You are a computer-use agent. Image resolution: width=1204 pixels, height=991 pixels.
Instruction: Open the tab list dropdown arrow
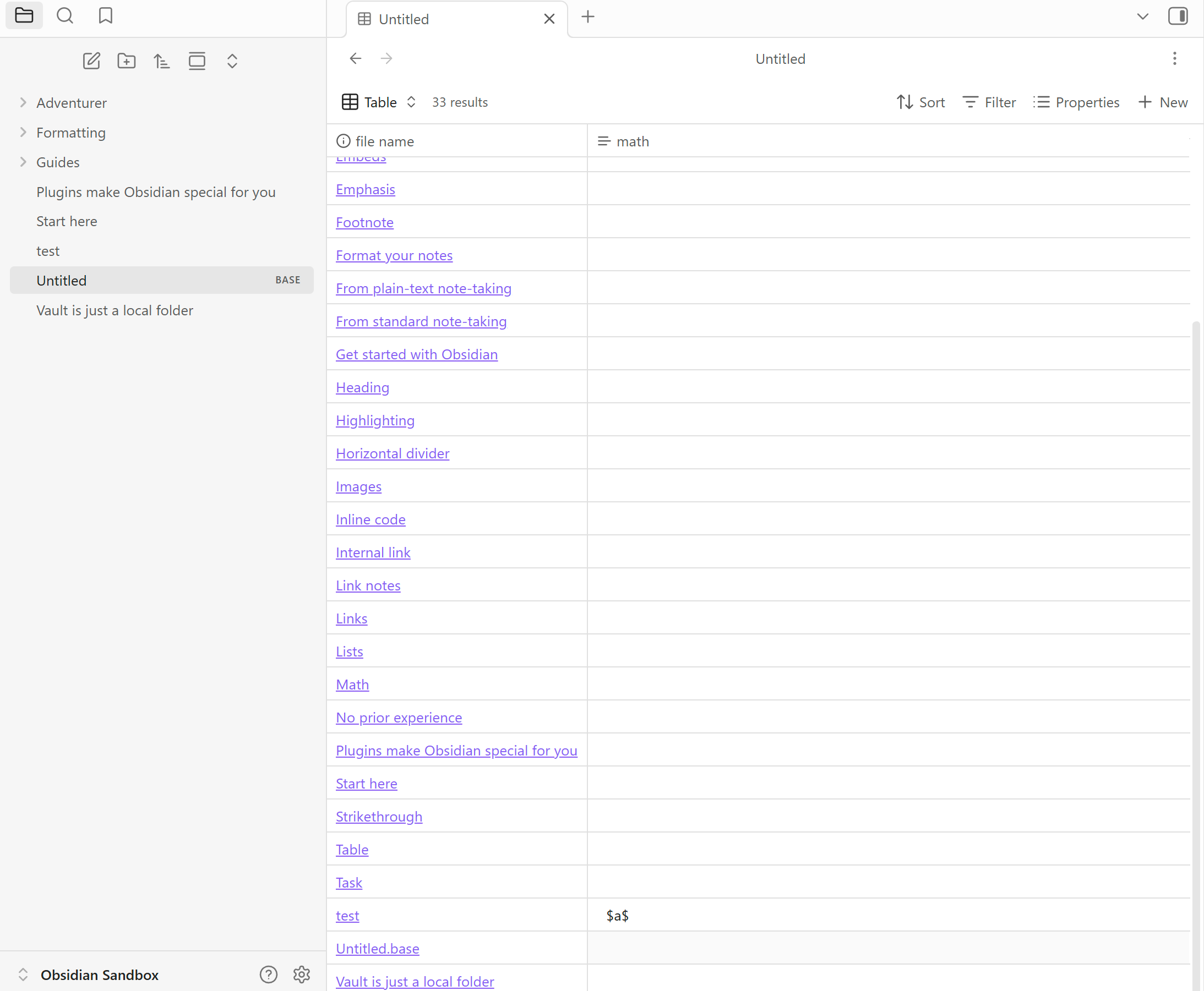click(1142, 16)
